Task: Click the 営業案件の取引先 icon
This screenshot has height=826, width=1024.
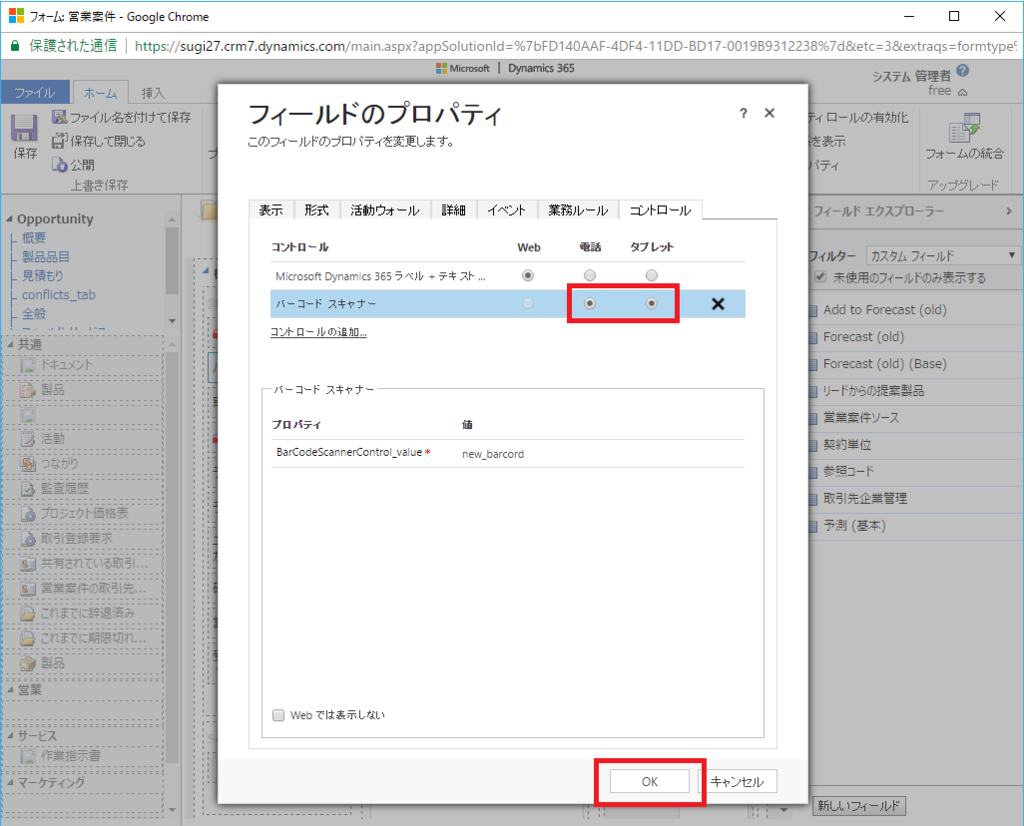Action: click(28, 588)
